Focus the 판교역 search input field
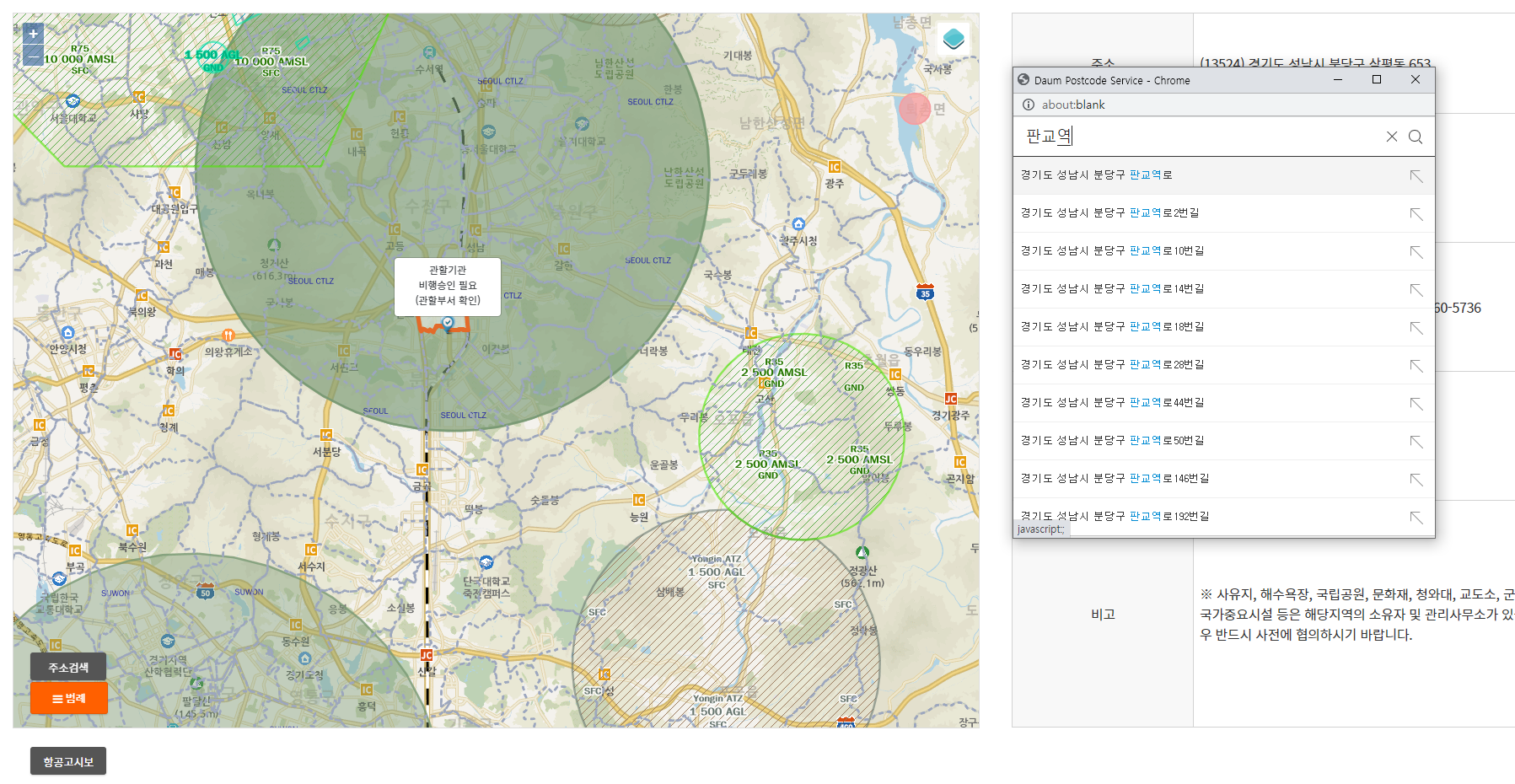The width and height of the screenshot is (1515, 784). coord(1197,137)
